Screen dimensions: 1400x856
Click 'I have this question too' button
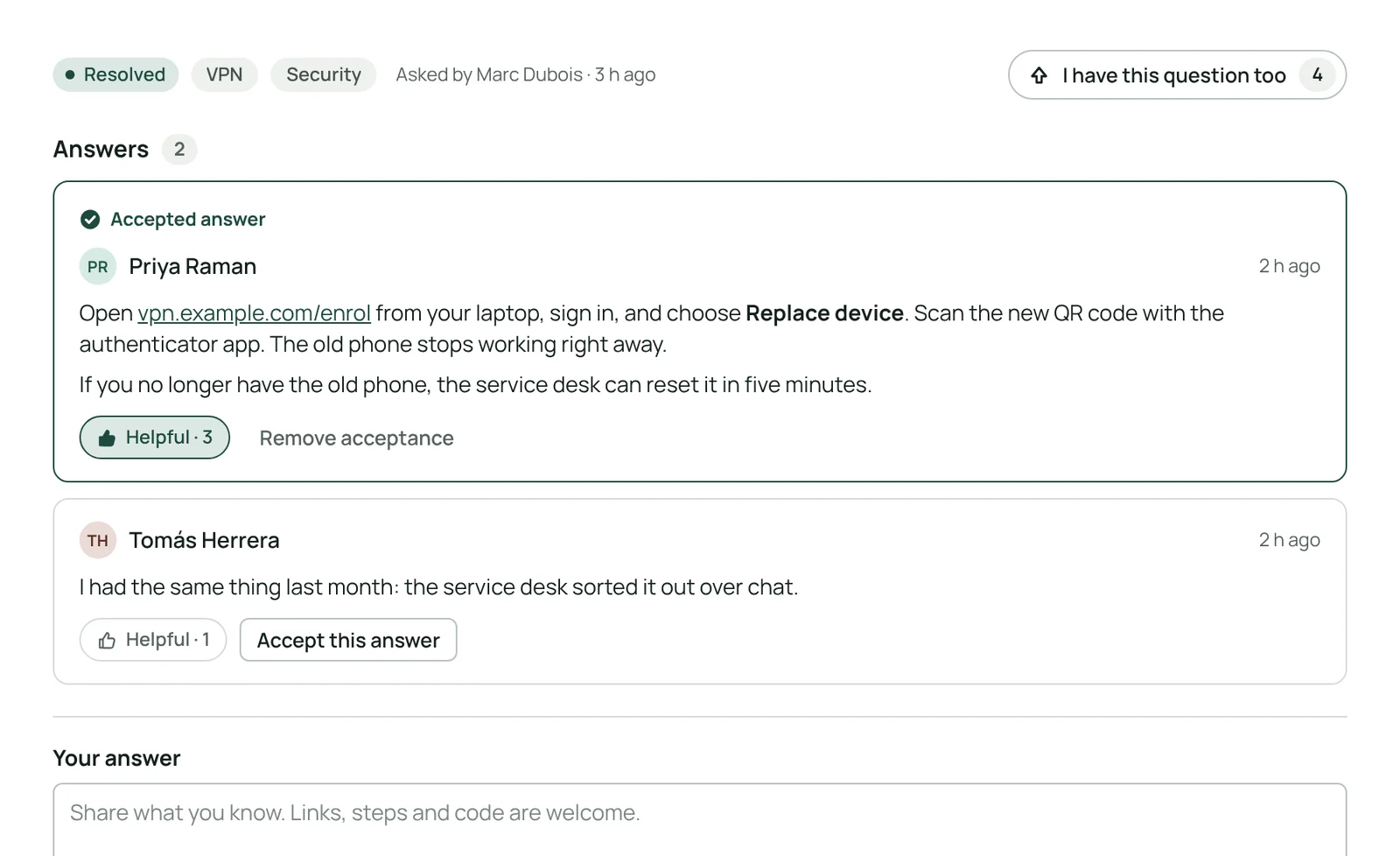click(1177, 74)
